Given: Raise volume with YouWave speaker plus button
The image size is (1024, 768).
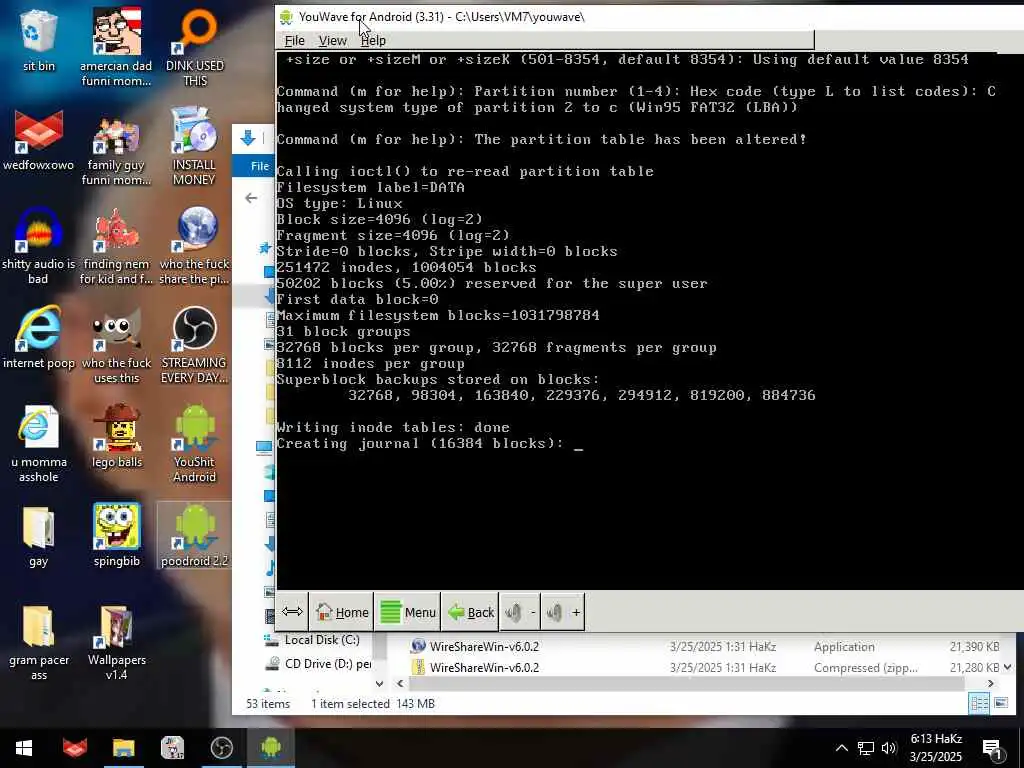Looking at the screenshot, I should pyautogui.click(x=562, y=612).
